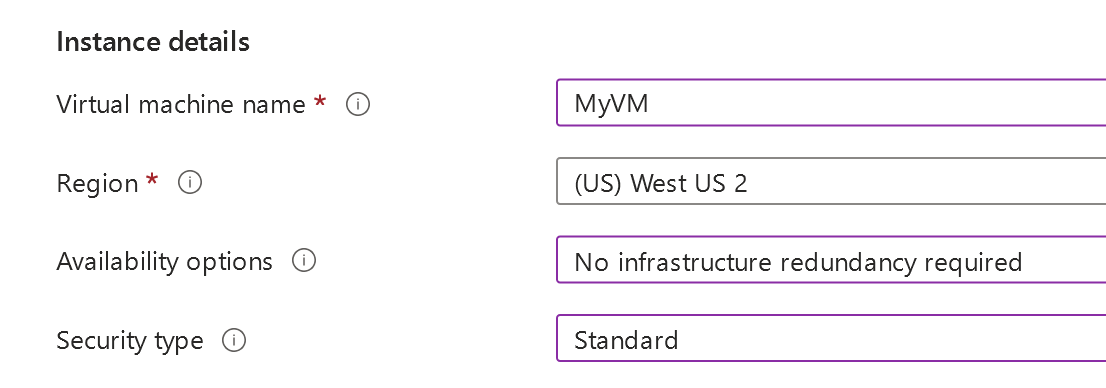This screenshot has width=1106, height=388.
Task: Choose the No infrastructure redundancy required value
Action: [x=798, y=262]
